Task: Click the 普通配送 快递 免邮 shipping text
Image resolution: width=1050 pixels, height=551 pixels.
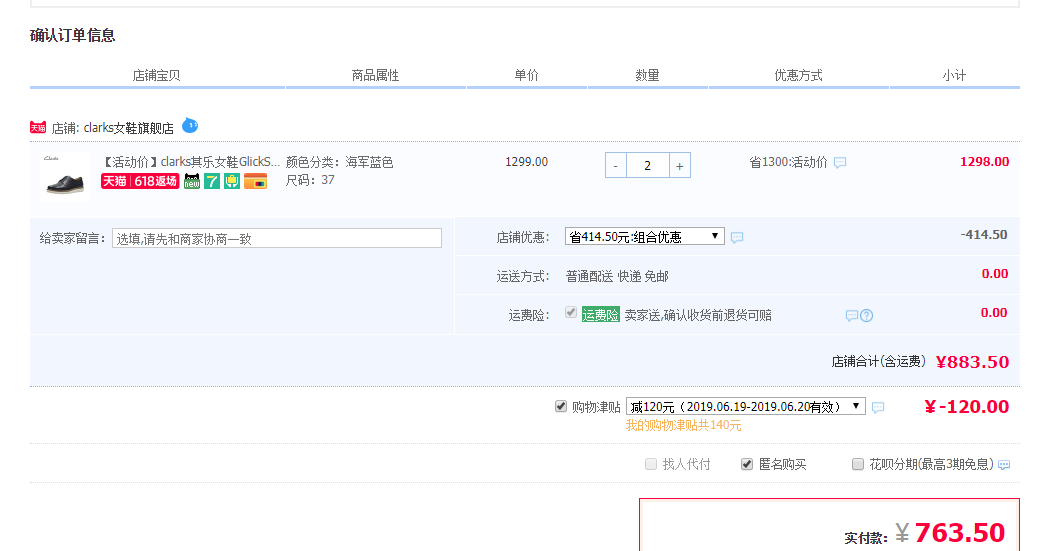Action: tap(617, 277)
